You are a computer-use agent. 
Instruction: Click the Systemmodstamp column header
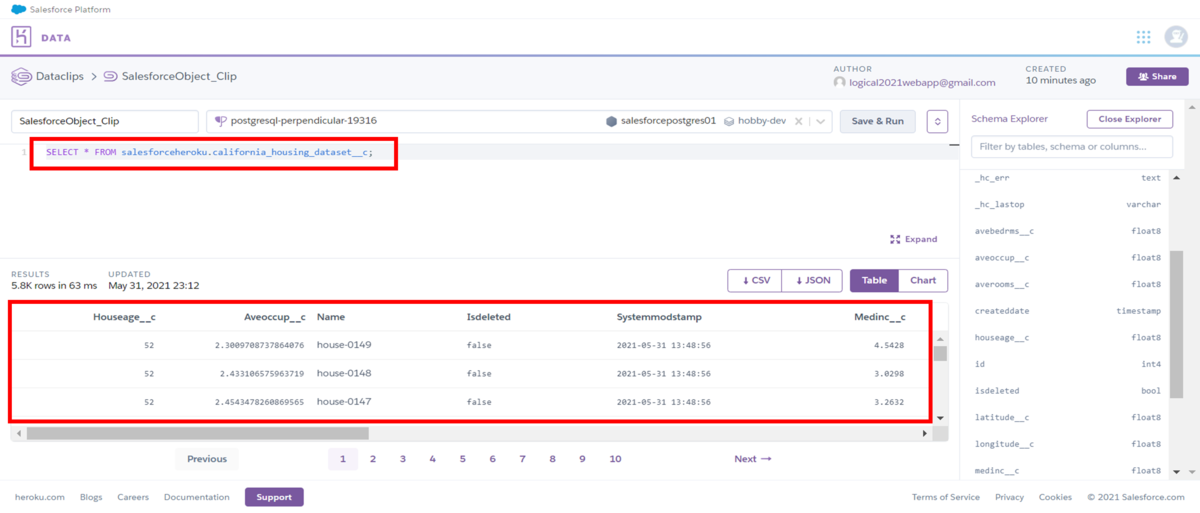point(659,317)
